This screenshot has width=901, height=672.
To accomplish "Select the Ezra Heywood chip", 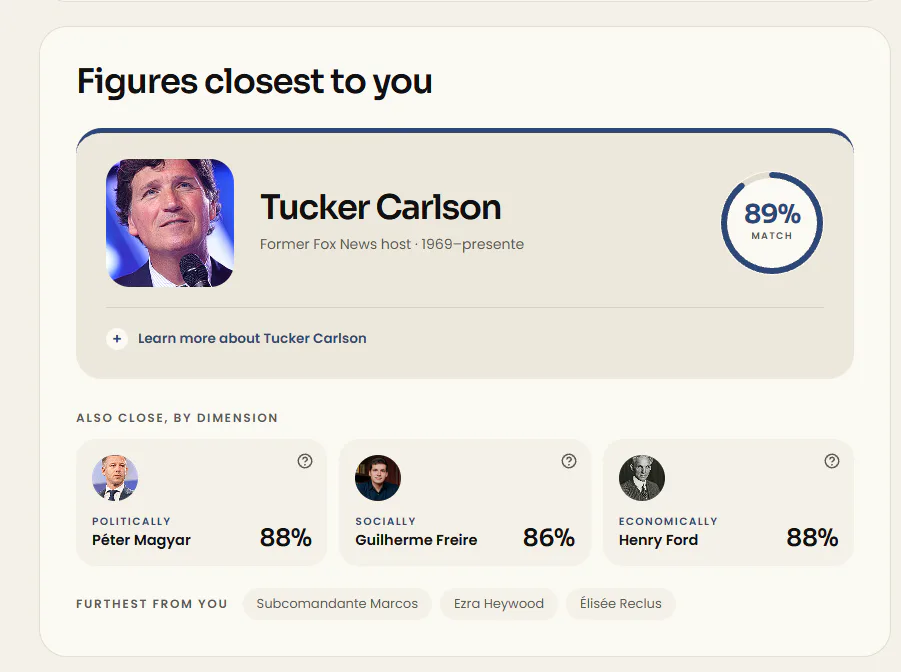I will click(x=499, y=604).
